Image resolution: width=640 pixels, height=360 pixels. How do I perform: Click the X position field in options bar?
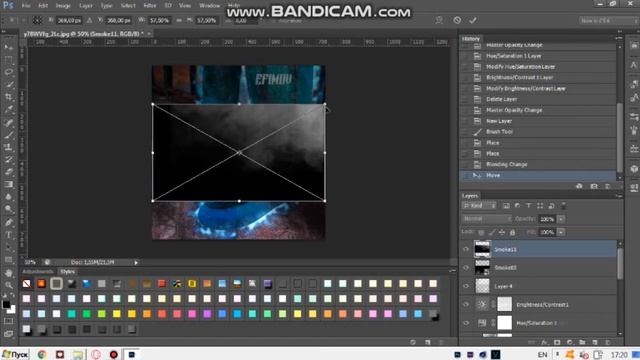coord(69,20)
